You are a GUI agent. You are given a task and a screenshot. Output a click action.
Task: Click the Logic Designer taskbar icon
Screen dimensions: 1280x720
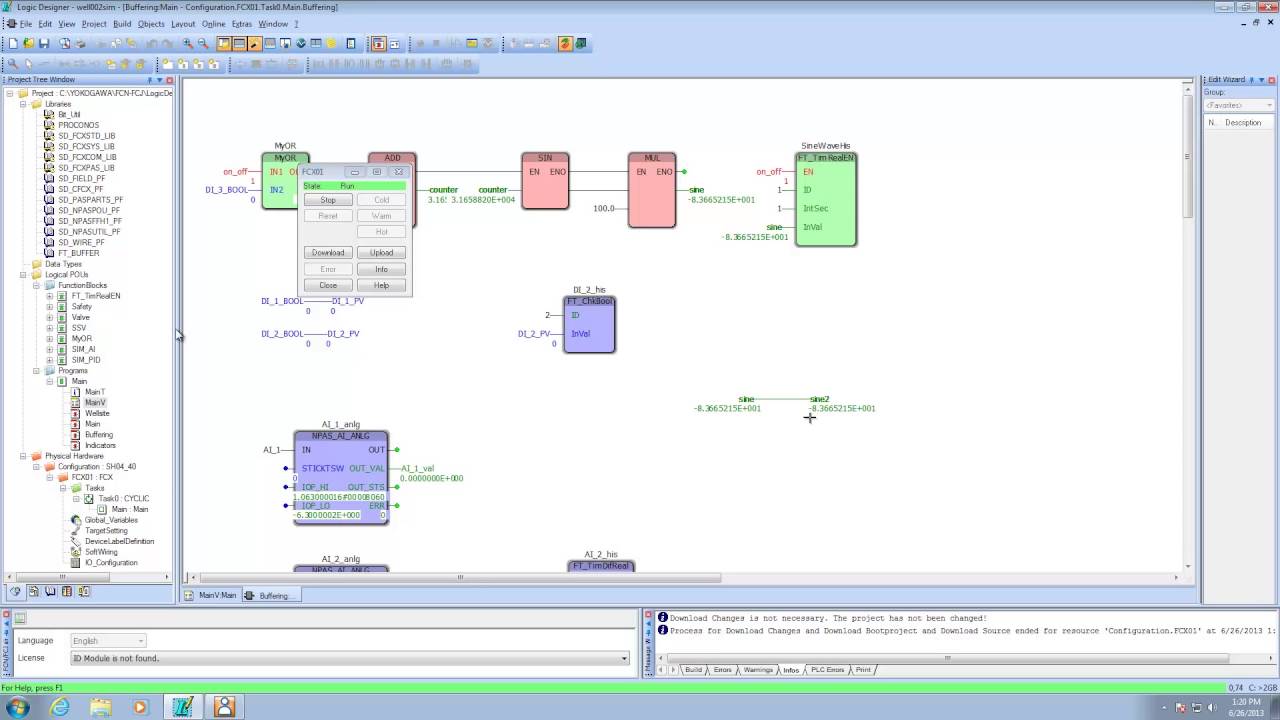[182, 707]
